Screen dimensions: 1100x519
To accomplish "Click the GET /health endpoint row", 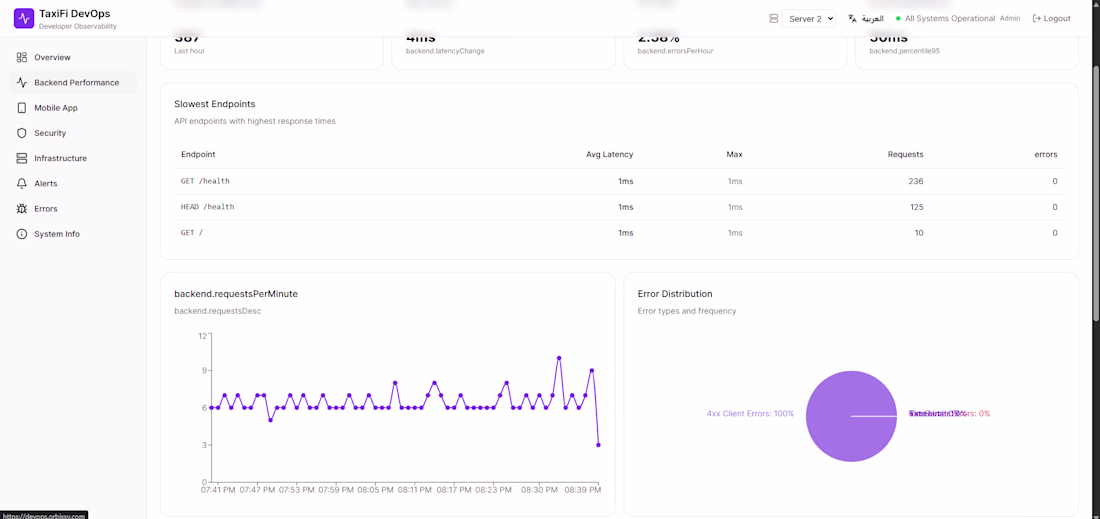I will click(619, 182).
